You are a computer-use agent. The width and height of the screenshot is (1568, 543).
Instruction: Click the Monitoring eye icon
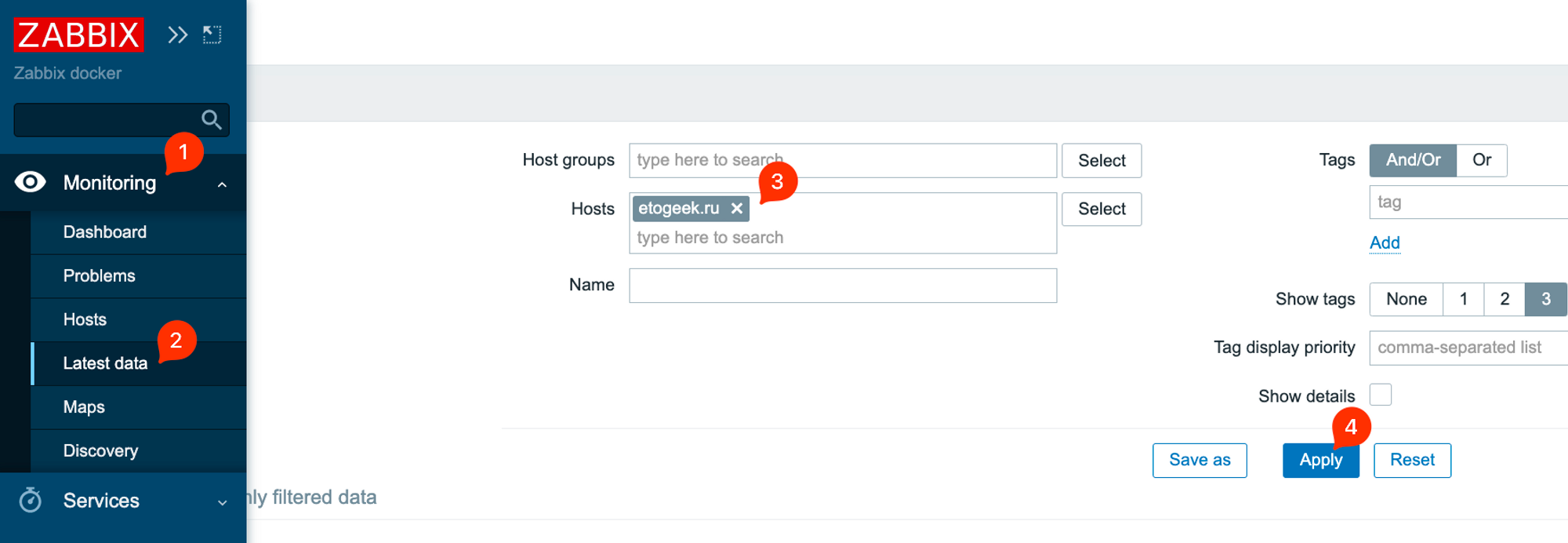tap(31, 182)
